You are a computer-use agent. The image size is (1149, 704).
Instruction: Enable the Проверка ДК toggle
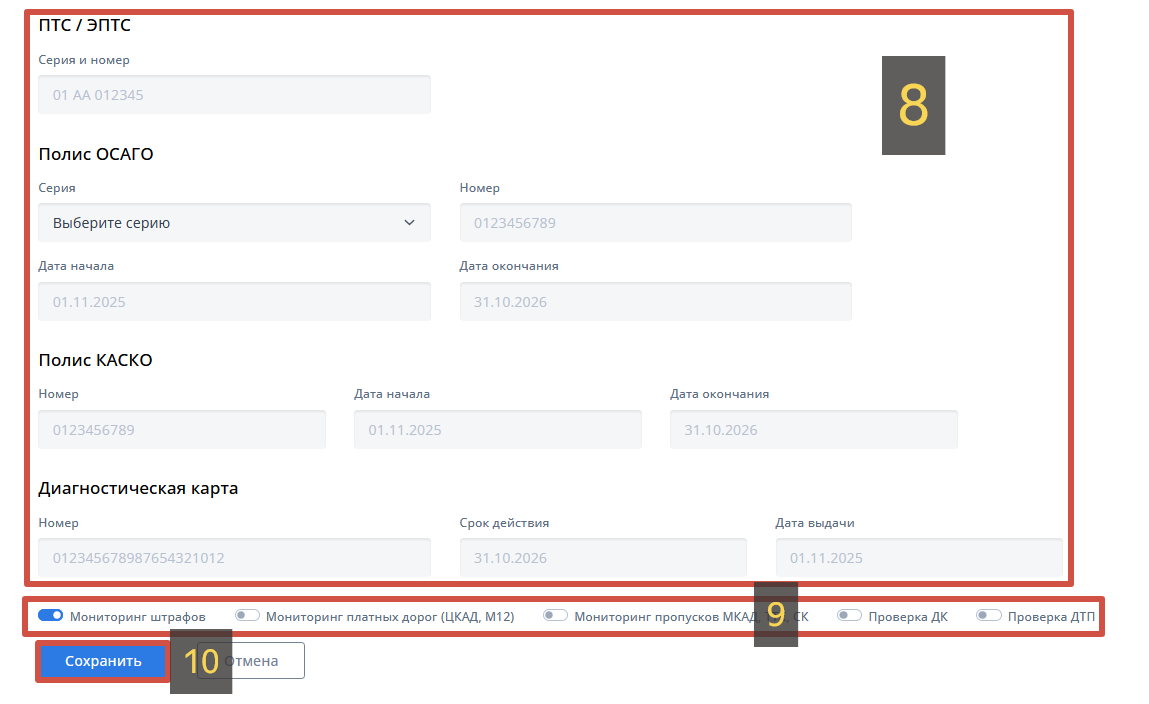(849, 616)
